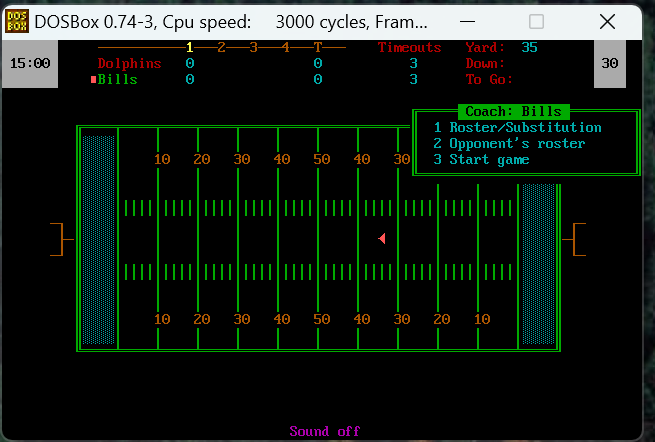
Task: Maximize the DOSBox window
Action: click(536, 21)
